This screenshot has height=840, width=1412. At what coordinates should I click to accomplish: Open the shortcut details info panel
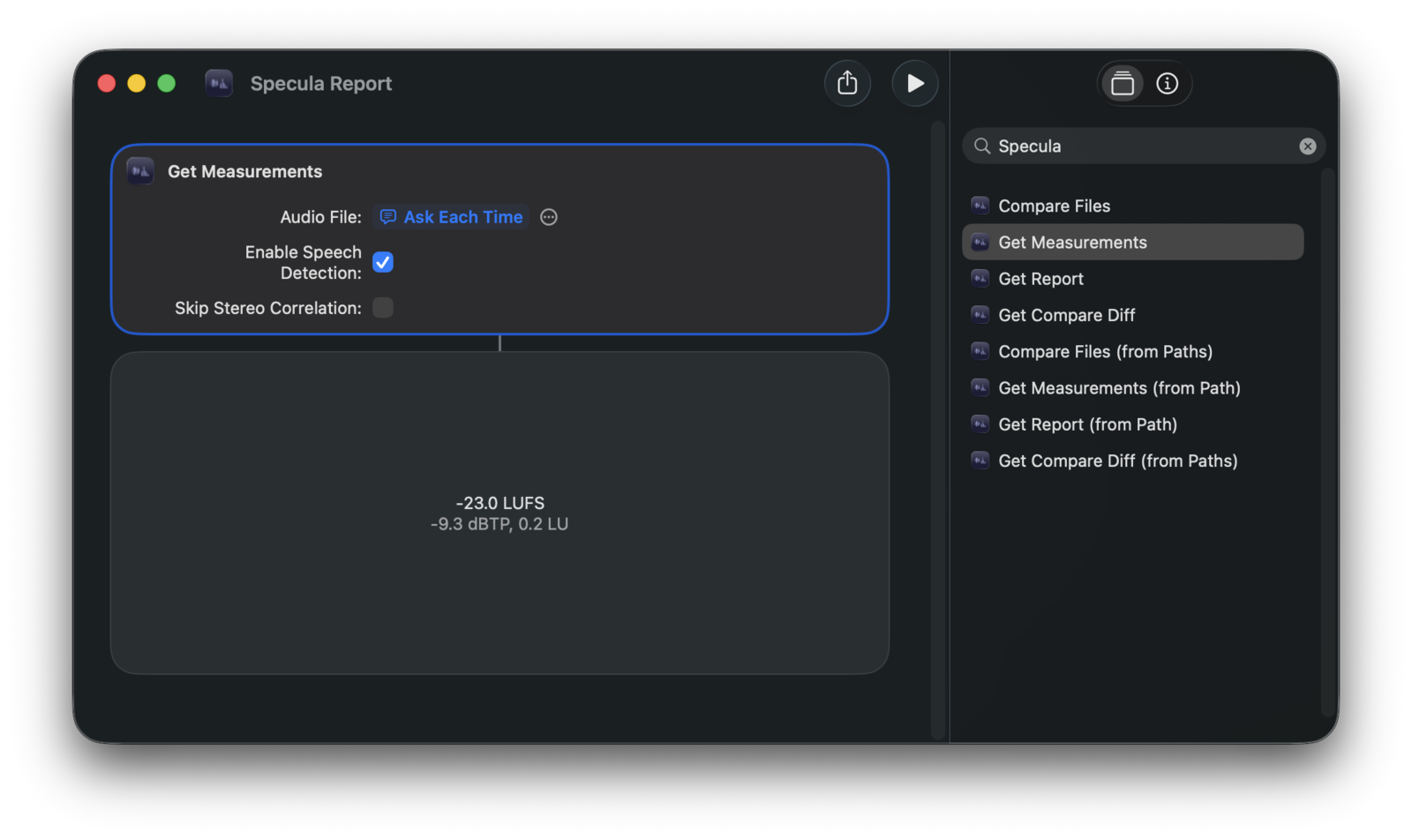click(x=1167, y=83)
